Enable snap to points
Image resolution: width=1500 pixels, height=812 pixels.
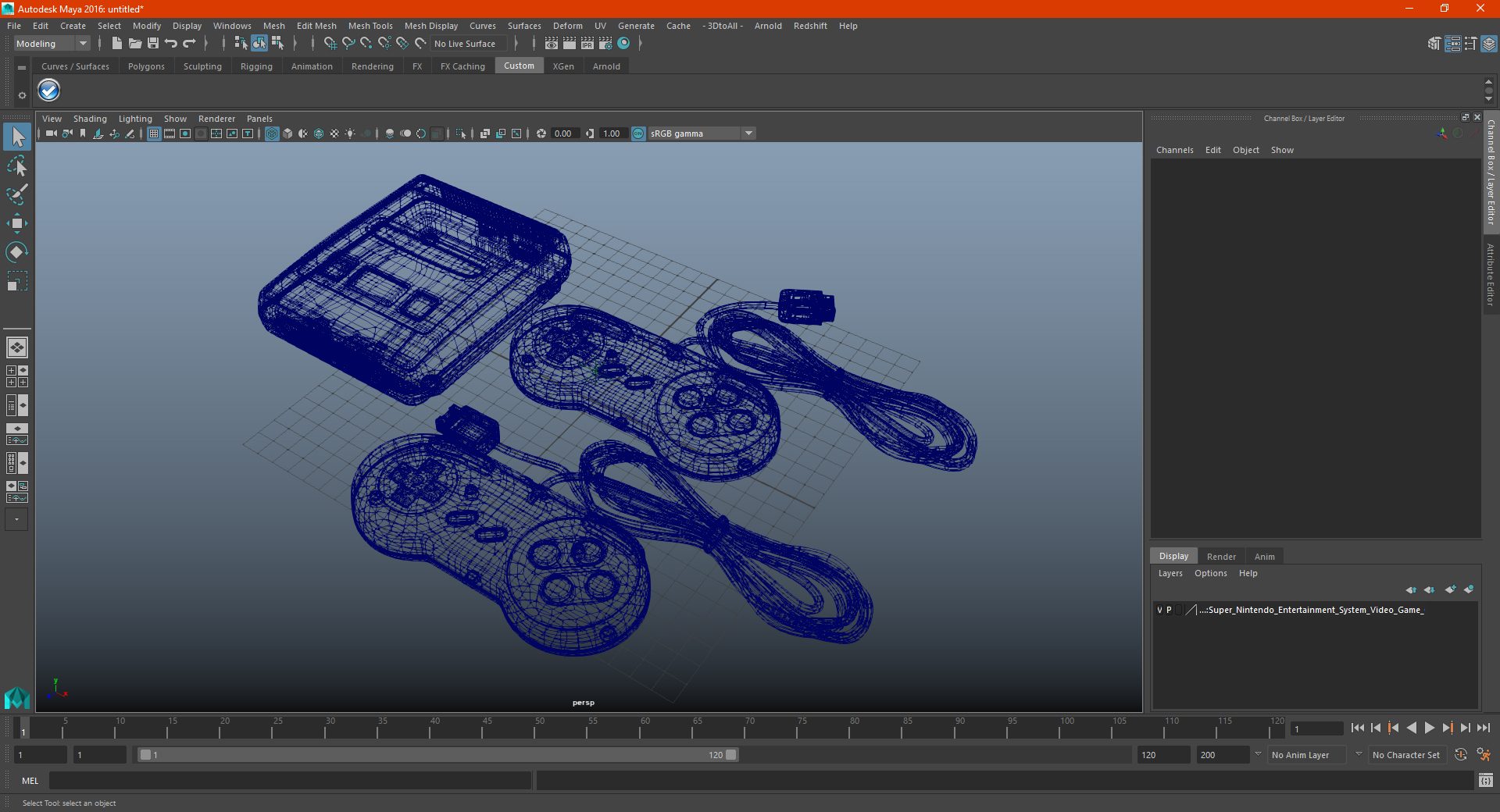(x=366, y=44)
